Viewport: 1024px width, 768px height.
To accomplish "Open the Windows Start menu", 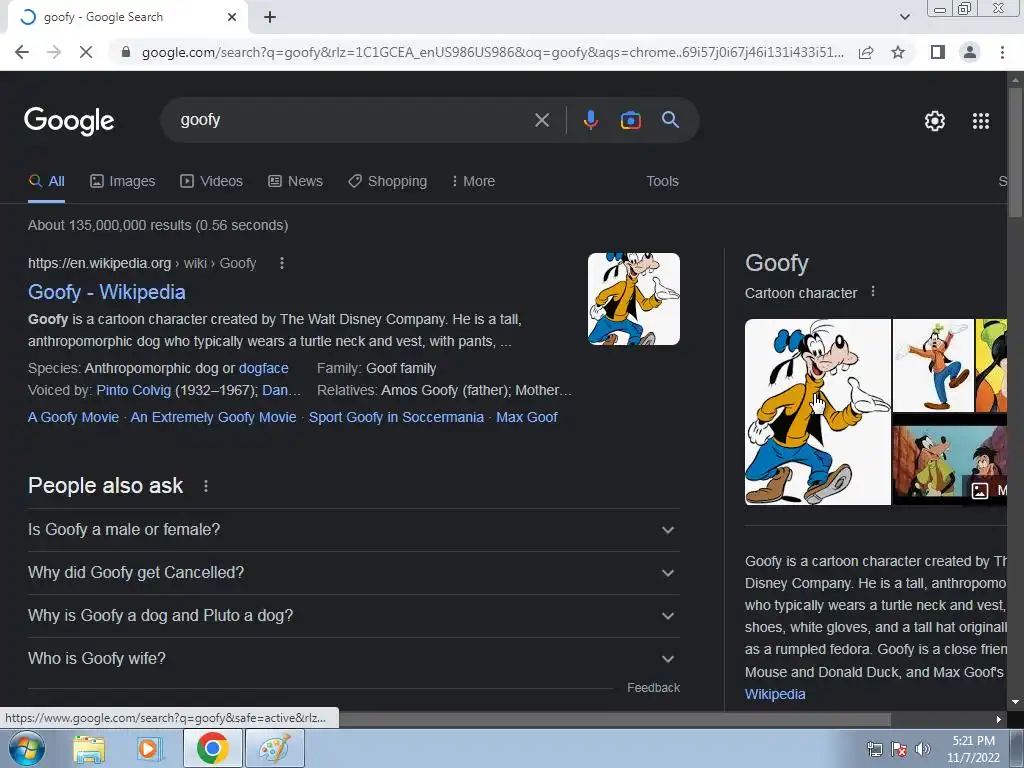I will point(26,748).
